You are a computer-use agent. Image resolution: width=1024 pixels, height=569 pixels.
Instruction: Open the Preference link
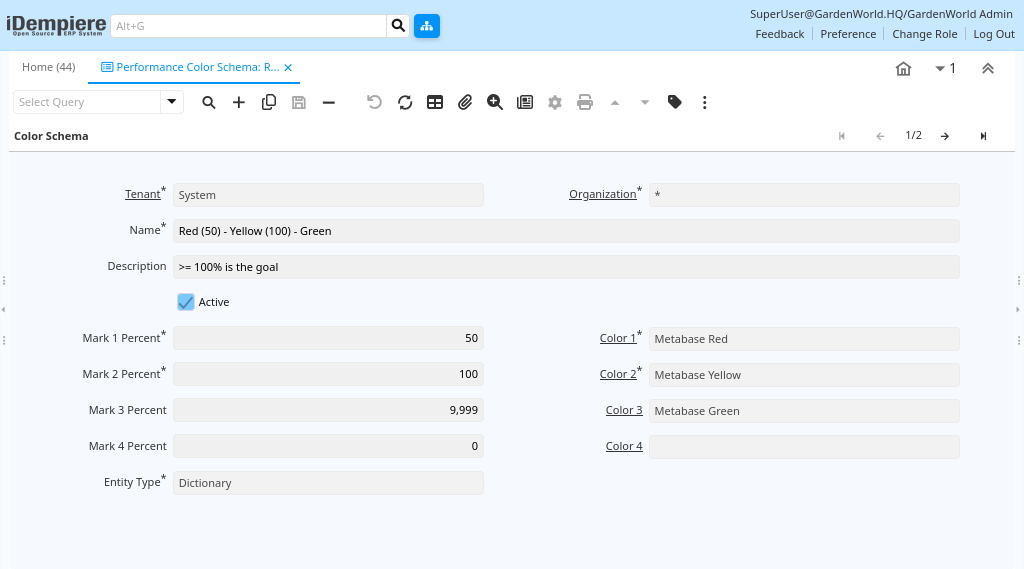[x=848, y=34]
